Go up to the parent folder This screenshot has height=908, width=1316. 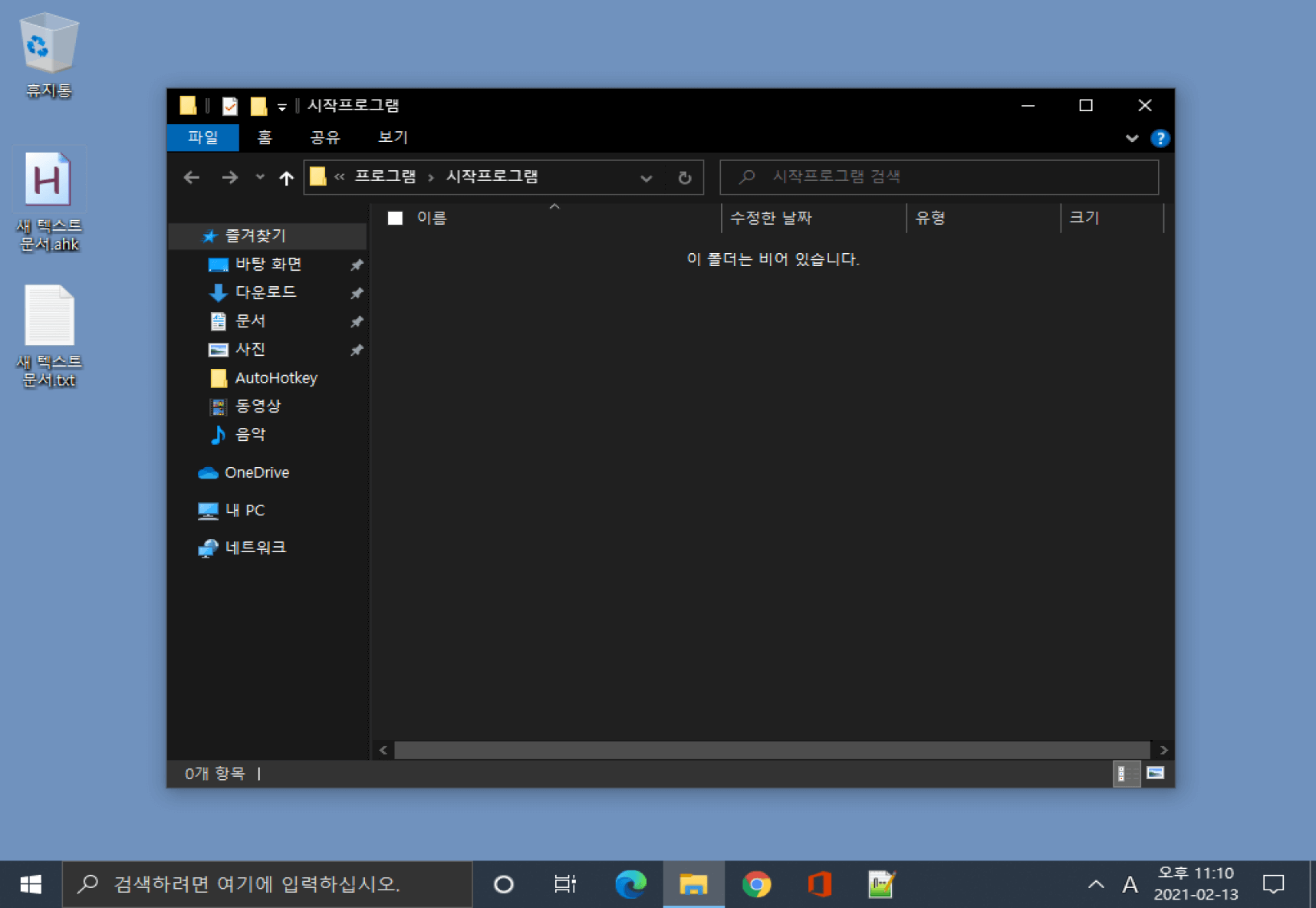click(x=286, y=177)
